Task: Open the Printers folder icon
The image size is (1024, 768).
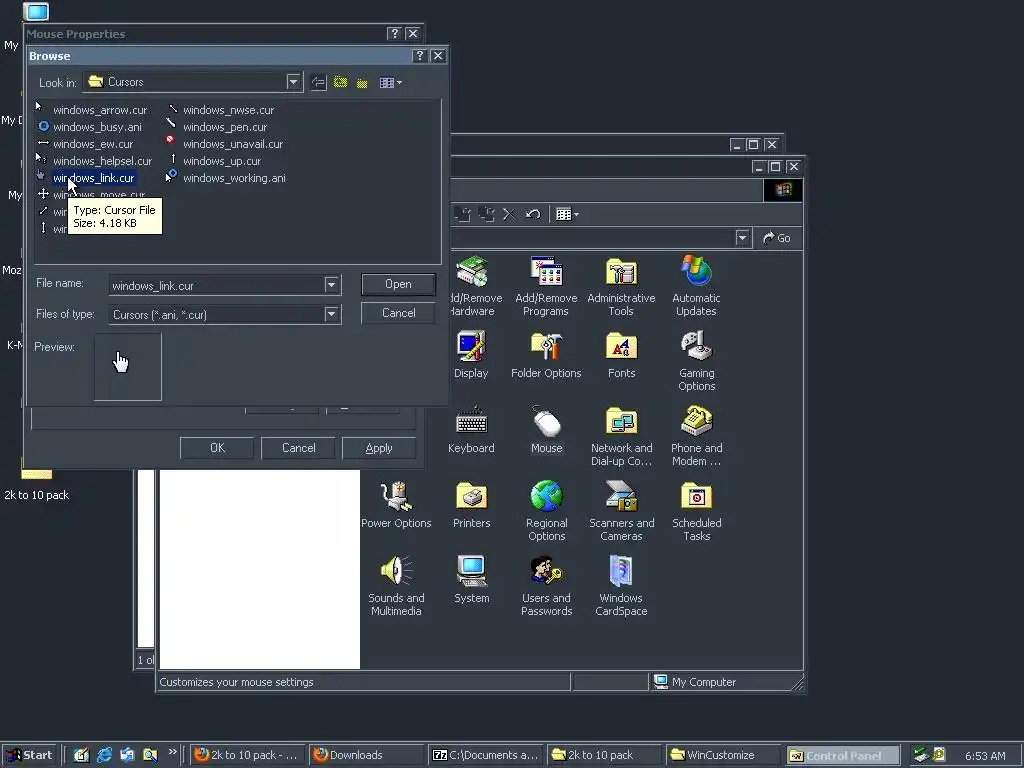Action: coord(471,505)
